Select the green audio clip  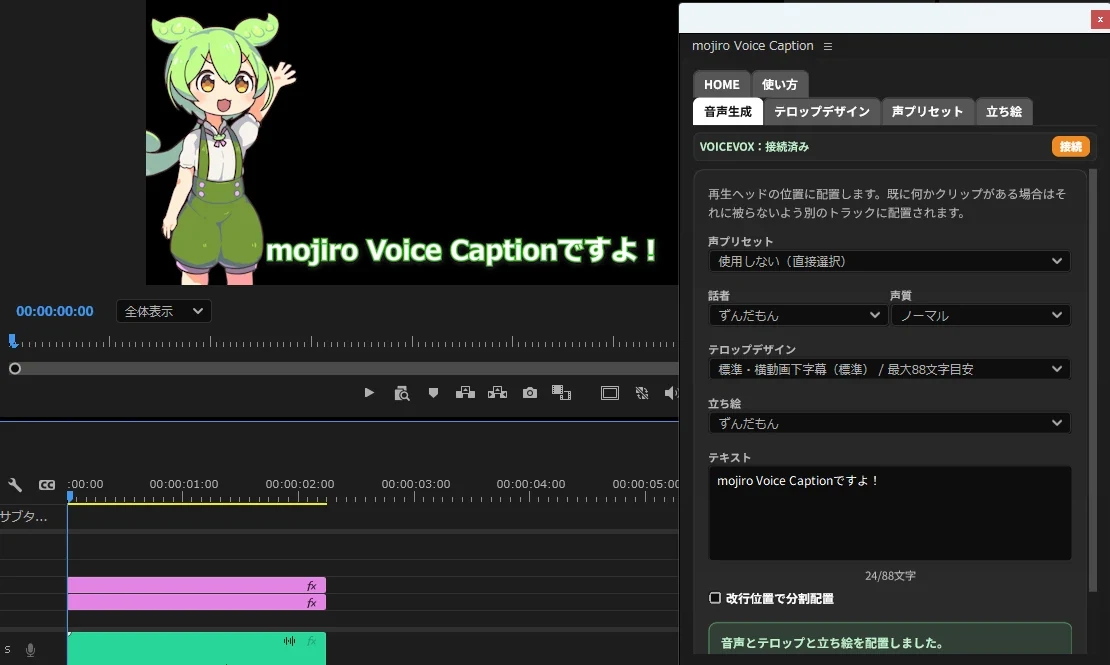coord(196,649)
